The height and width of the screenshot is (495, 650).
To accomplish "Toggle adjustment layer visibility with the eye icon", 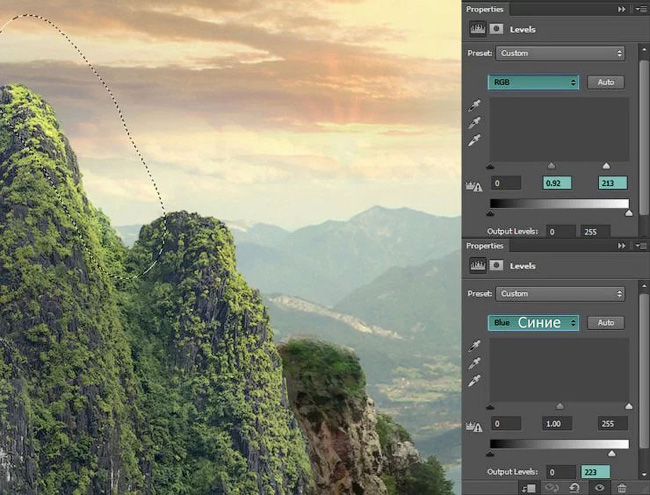I will point(599,488).
